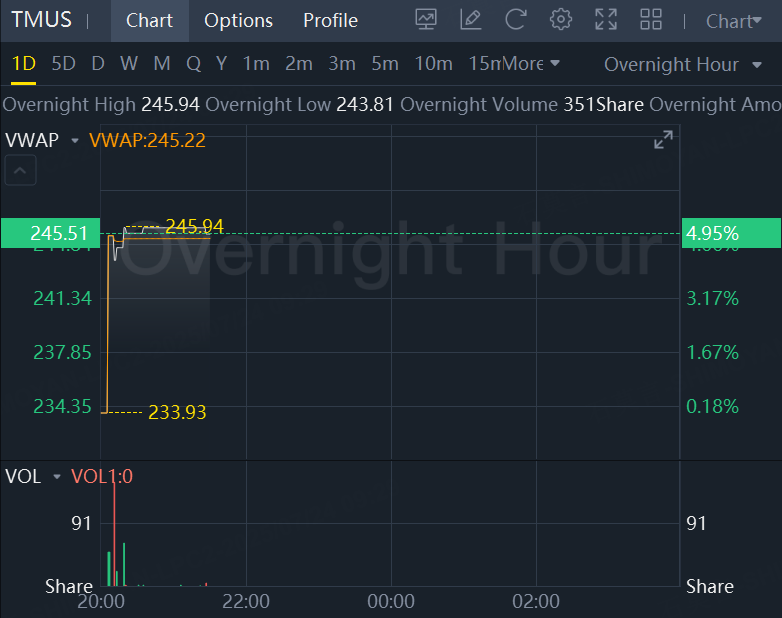This screenshot has height=618, width=782.
Task: Select the 1D timeframe
Action: pos(23,64)
